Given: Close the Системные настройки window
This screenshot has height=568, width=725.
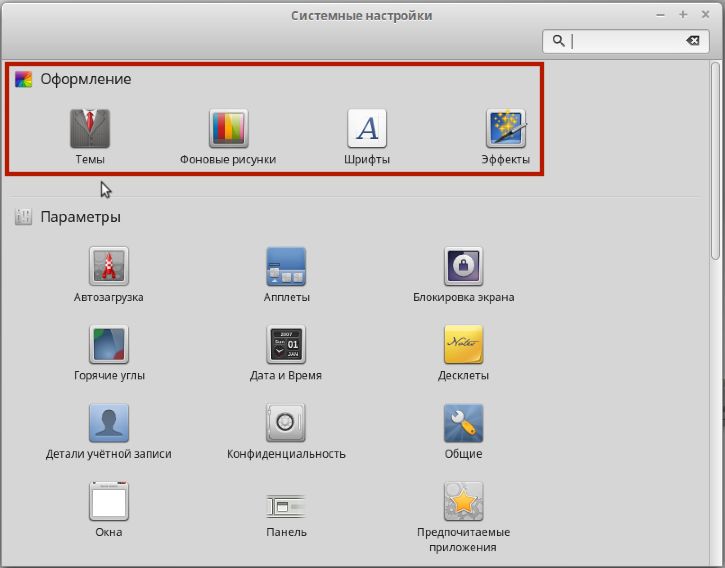Looking at the screenshot, I should coord(706,15).
